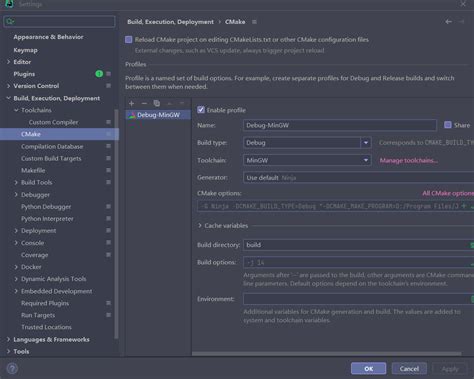The height and width of the screenshot is (379, 474).
Task: Toggle Reload CMake project on editing checkbox
Action: pos(129,40)
